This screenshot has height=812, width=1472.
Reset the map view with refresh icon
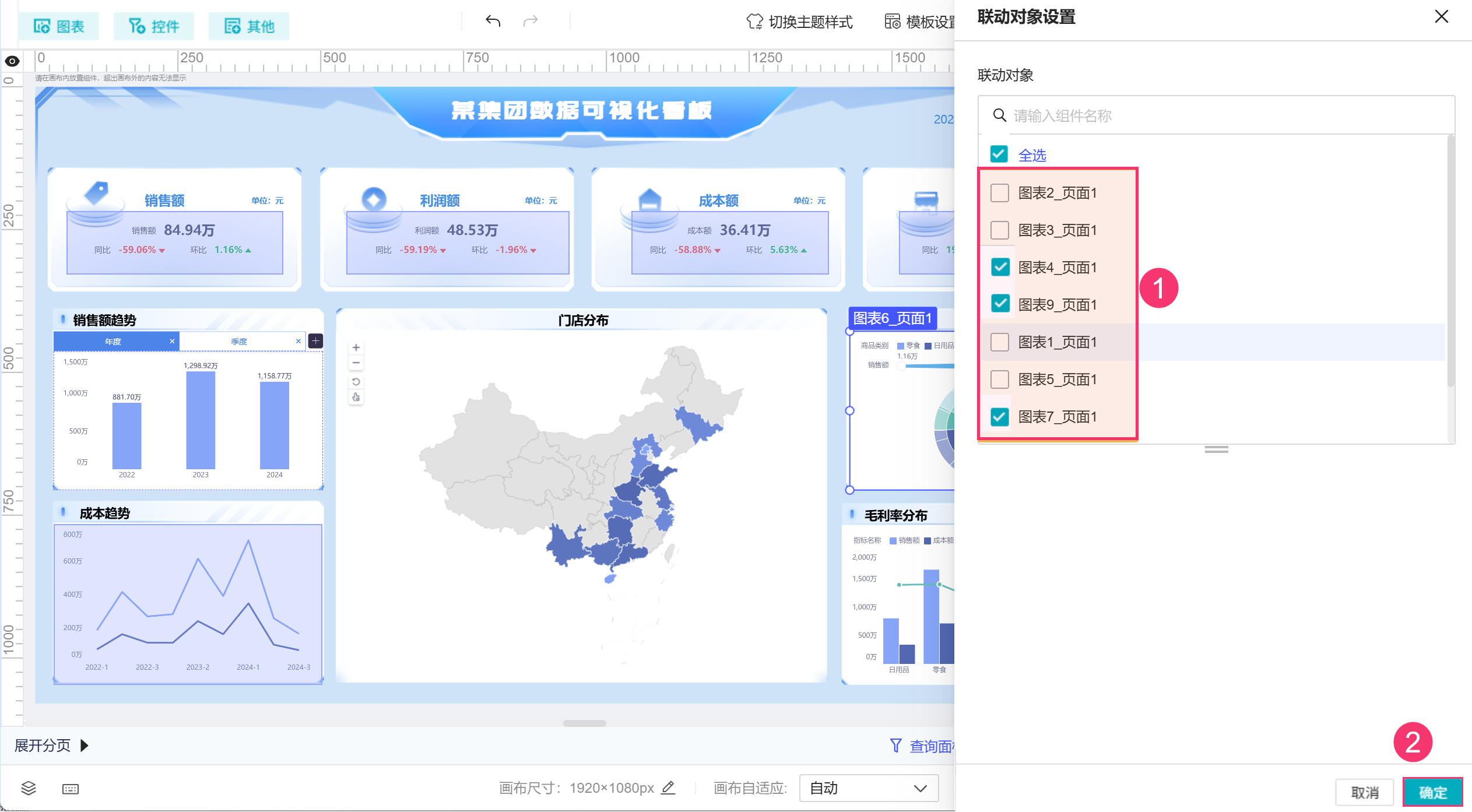(x=356, y=382)
